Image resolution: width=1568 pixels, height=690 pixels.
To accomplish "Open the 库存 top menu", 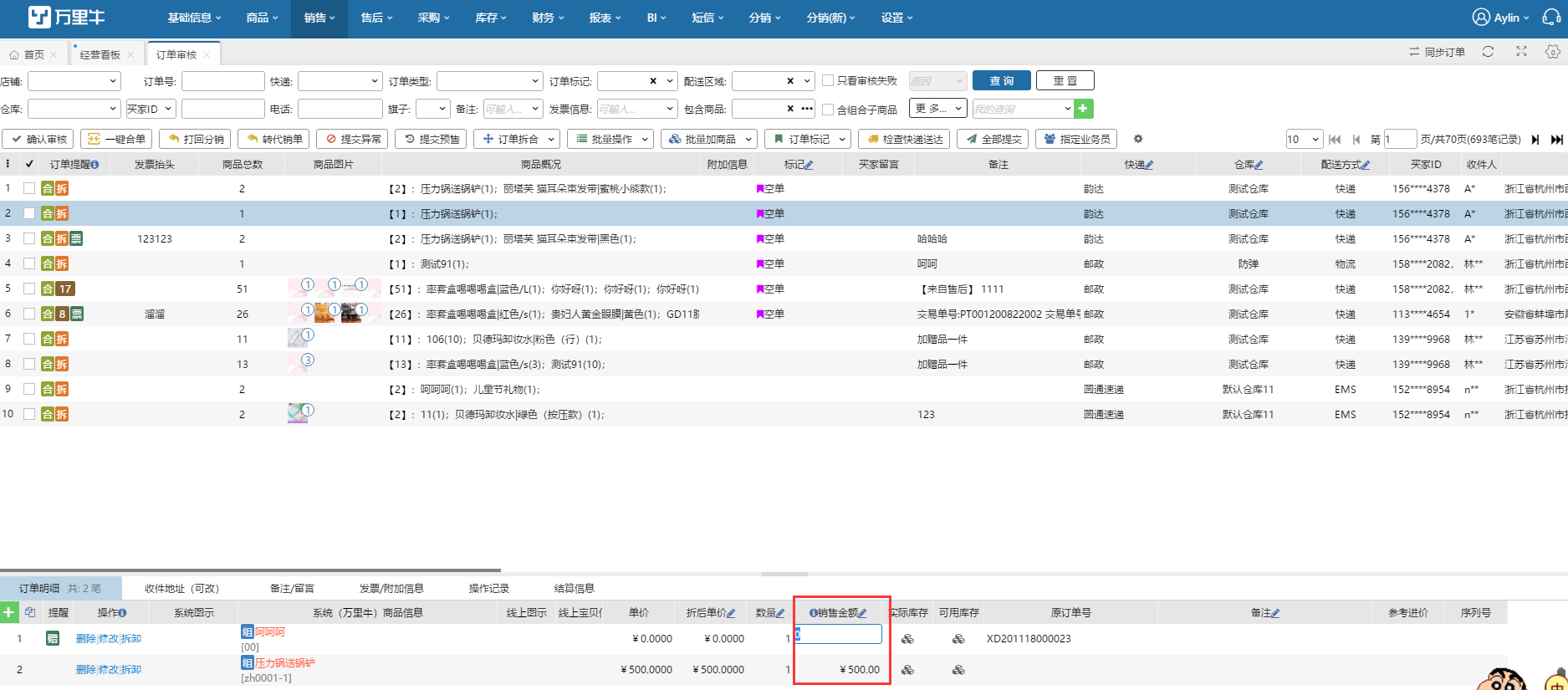I will (490, 18).
